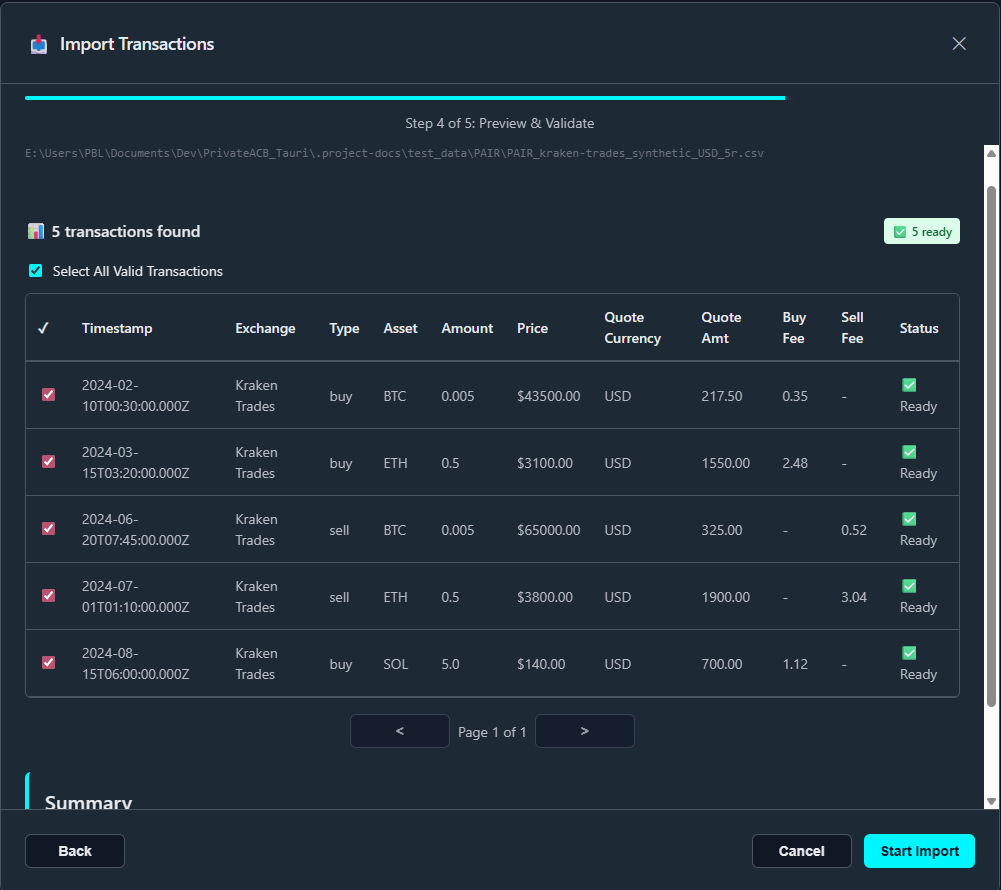Go to previous page with < button
The height and width of the screenshot is (890, 1001).
[x=400, y=731]
